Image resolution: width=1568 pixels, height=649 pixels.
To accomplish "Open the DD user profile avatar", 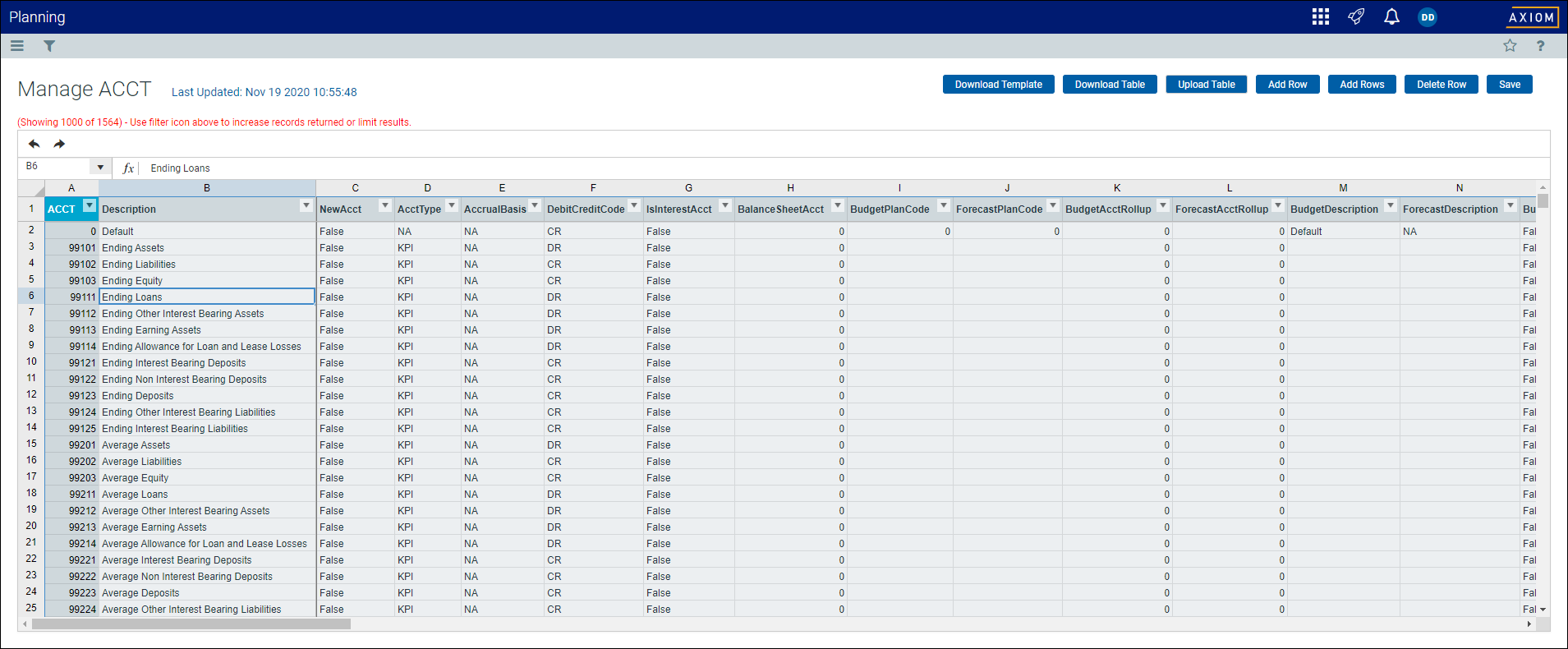I will click(x=1428, y=17).
